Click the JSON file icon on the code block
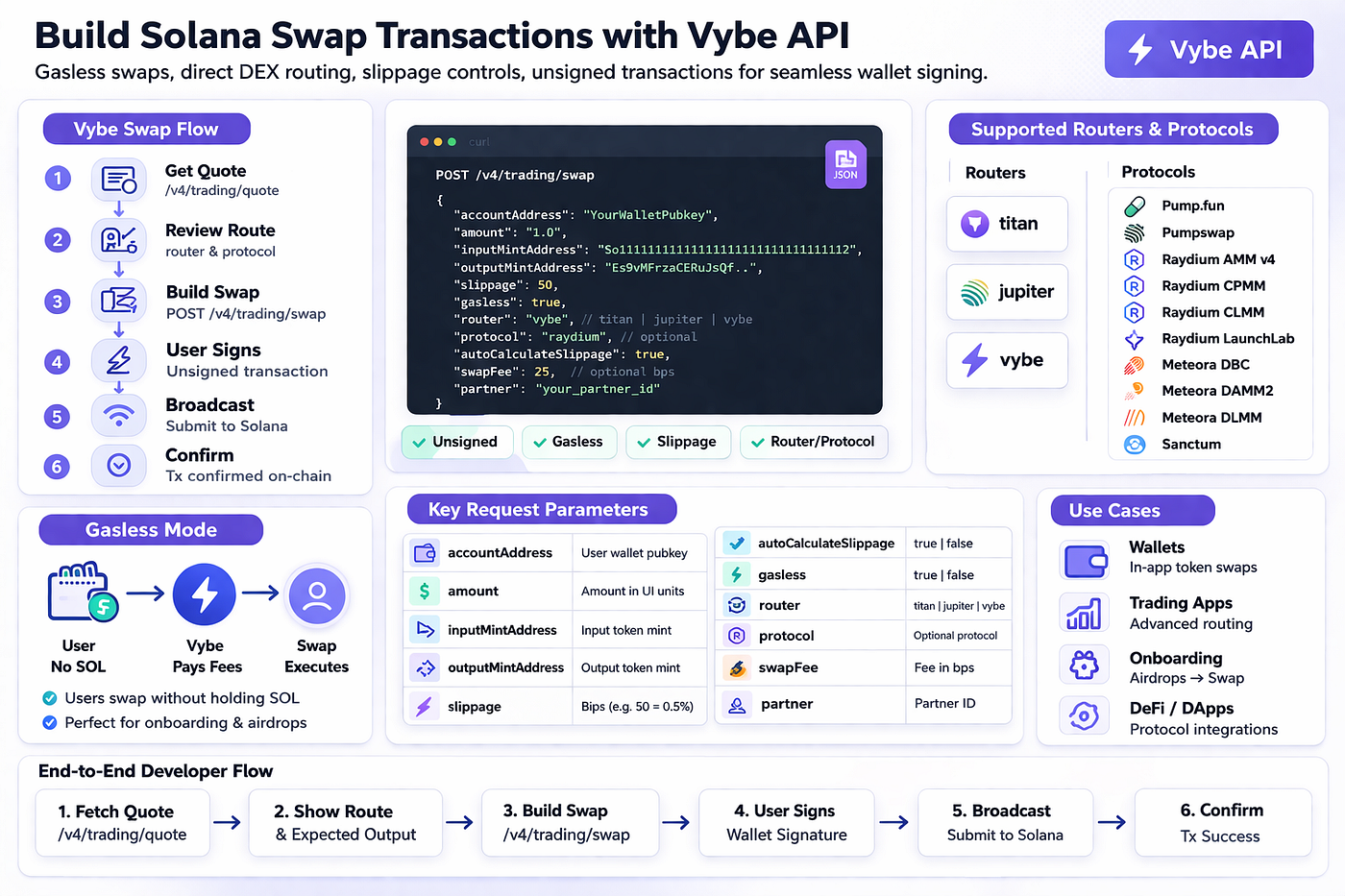Screen dimensions: 1345x896 pos(845,164)
